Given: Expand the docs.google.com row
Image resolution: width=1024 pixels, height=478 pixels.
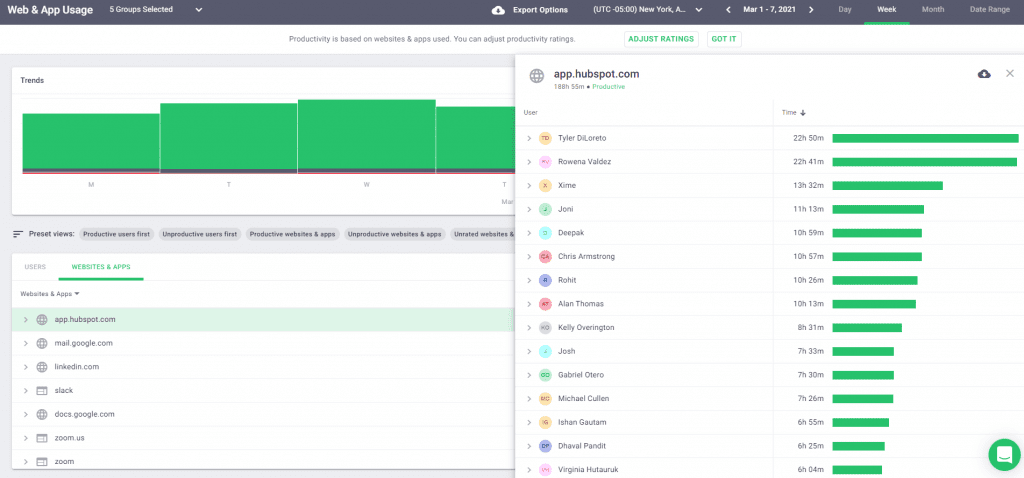Looking at the screenshot, I should 25,414.
